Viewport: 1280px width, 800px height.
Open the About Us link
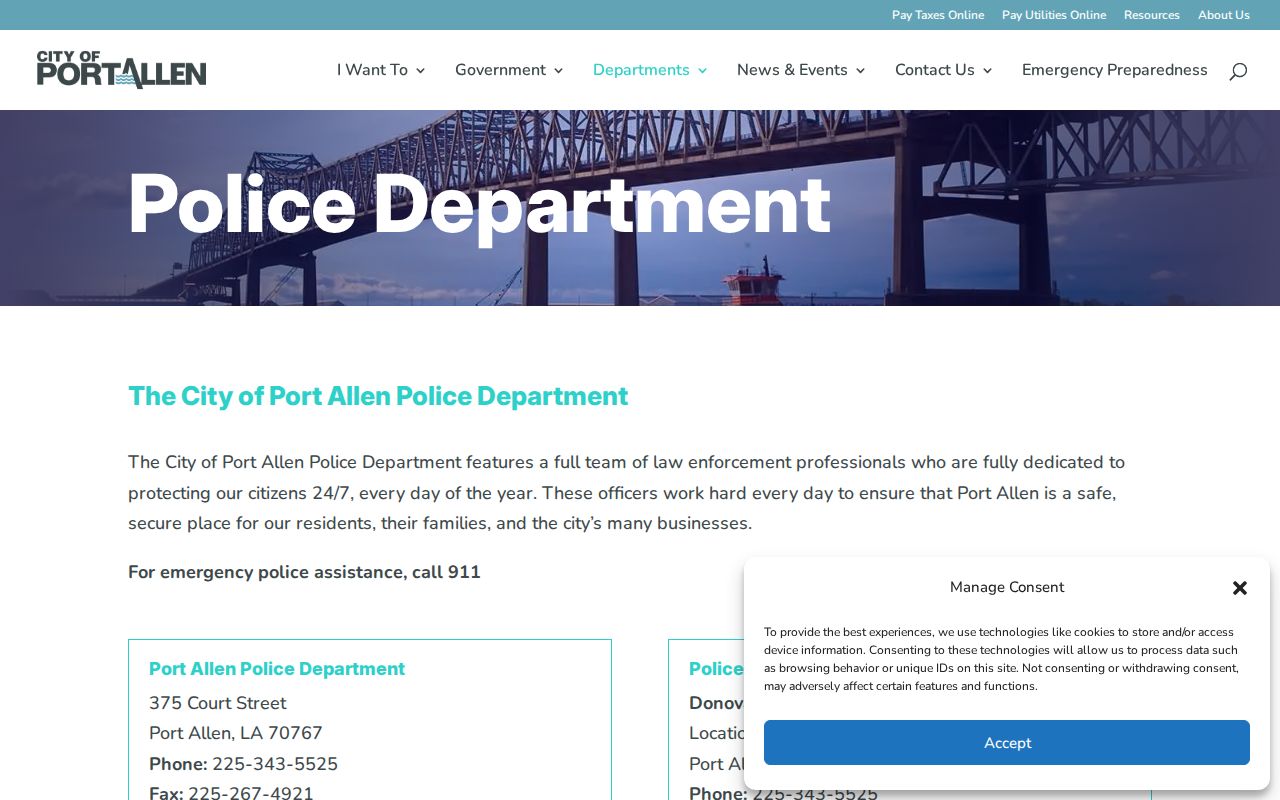(x=1224, y=15)
